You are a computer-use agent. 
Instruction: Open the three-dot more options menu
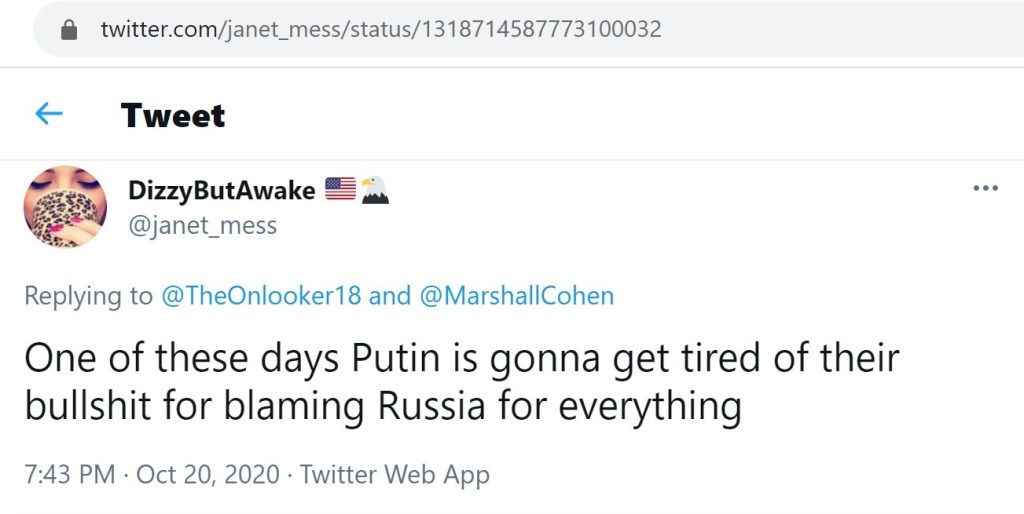tap(986, 189)
